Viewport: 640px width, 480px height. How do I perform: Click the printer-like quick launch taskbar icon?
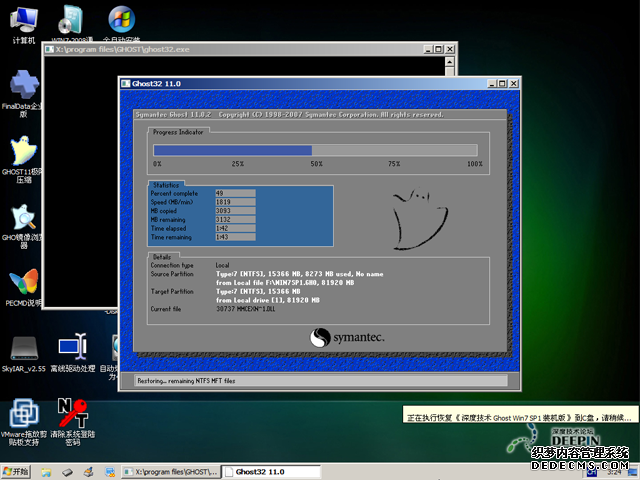point(88,472)
